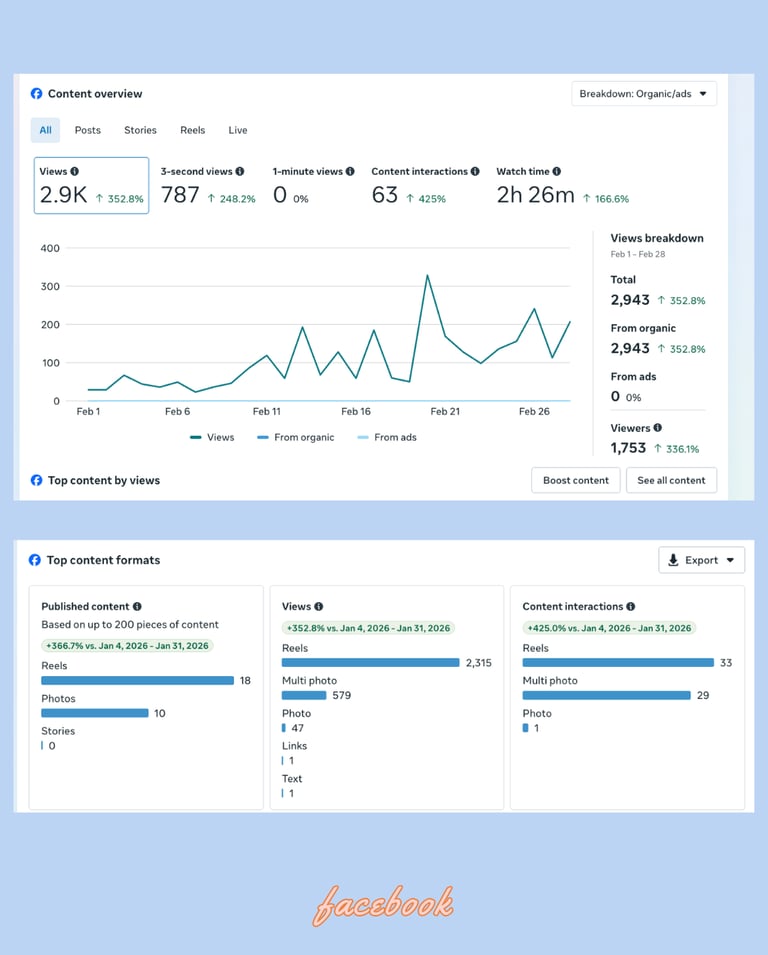The height and width of the screenshot is (955, 768).
Task: Click info icon next to Watch time
Action: [557, 172]
